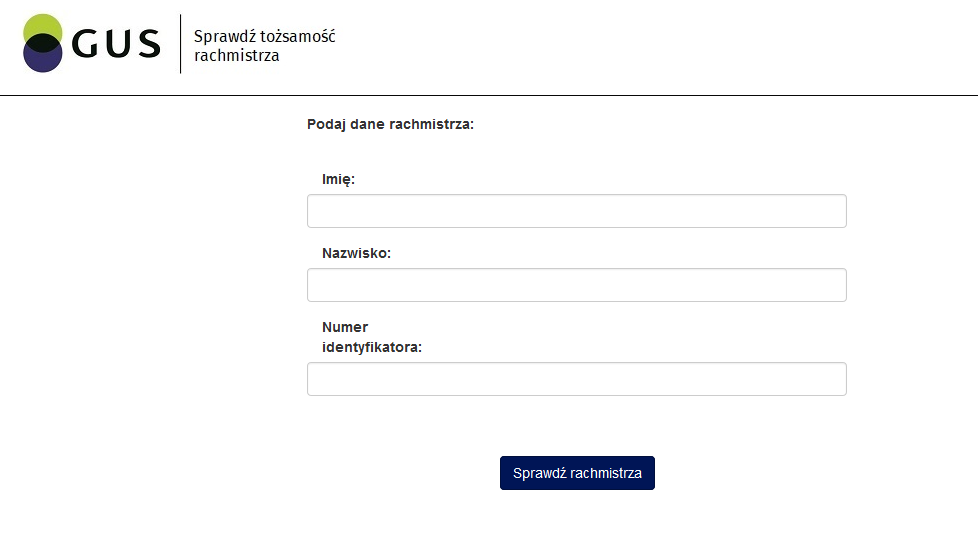Click the green top circle of logo
978x540 pixels.
point(42,24)
